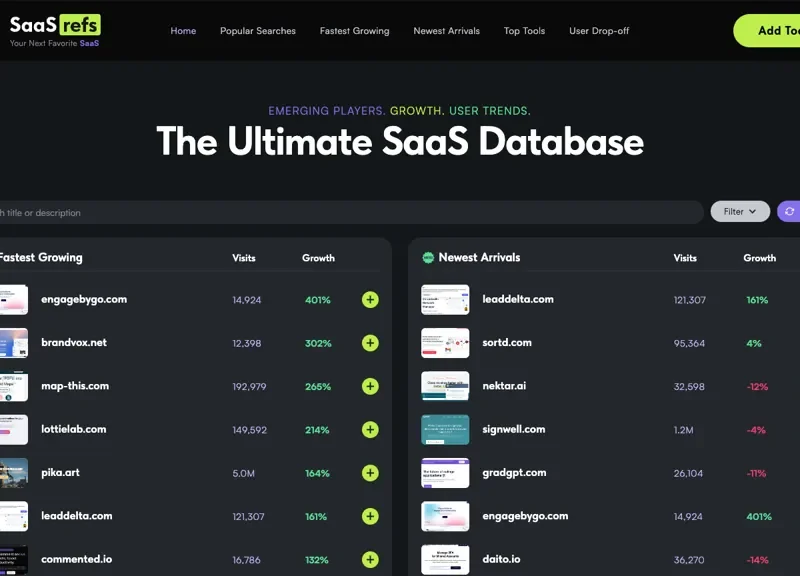Sort by the Growth column in Newest Arrivals
800x576 pixels.
pos(759,258)
